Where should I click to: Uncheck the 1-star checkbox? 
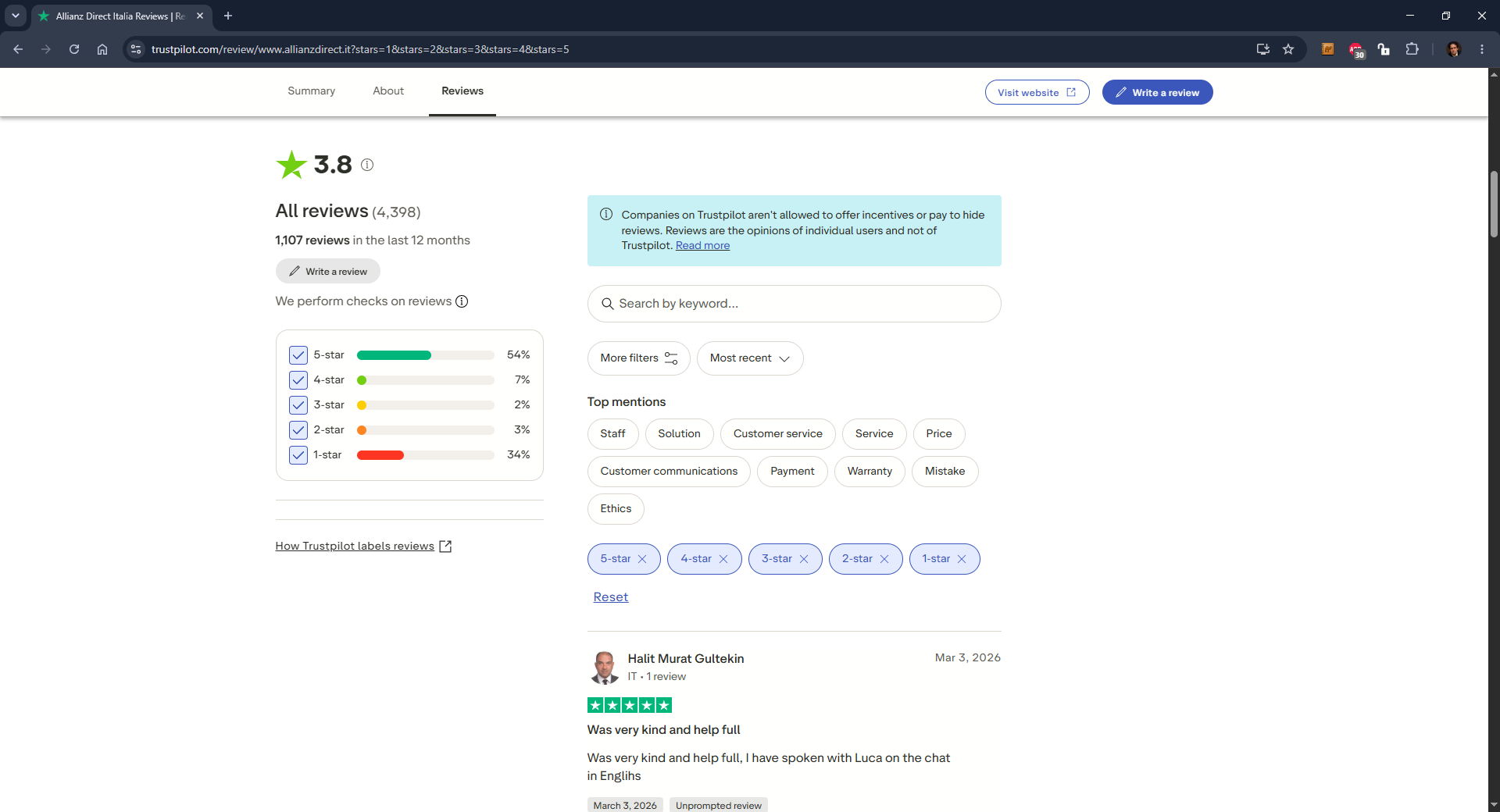[x=298, y=455]
